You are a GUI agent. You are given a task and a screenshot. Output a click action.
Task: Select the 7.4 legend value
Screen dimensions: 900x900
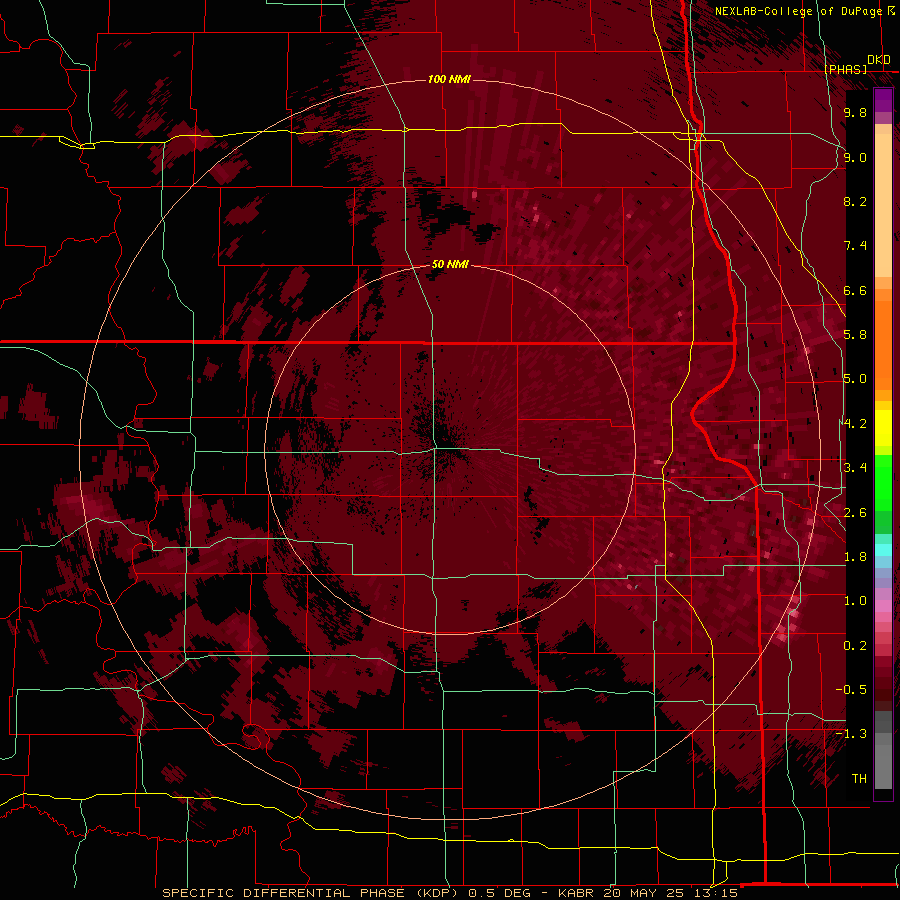tap(855, 246)
